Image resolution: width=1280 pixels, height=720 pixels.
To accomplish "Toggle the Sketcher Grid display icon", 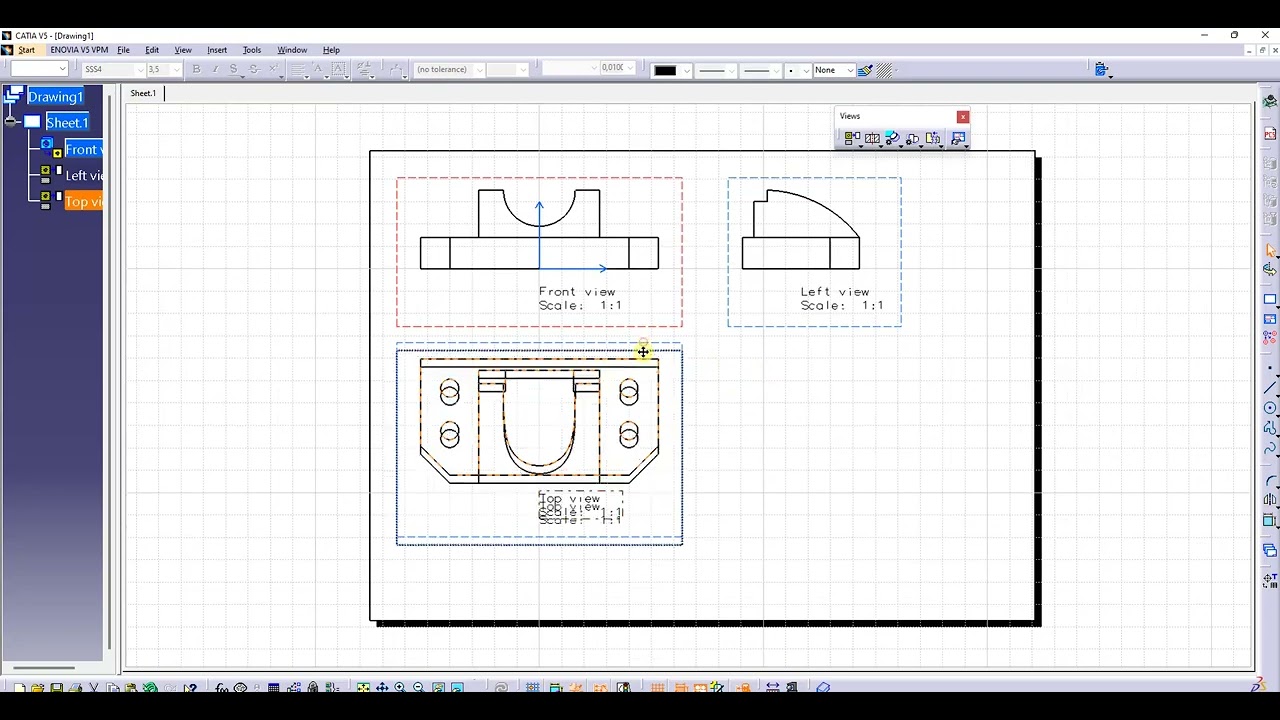I will pos(533,688).
